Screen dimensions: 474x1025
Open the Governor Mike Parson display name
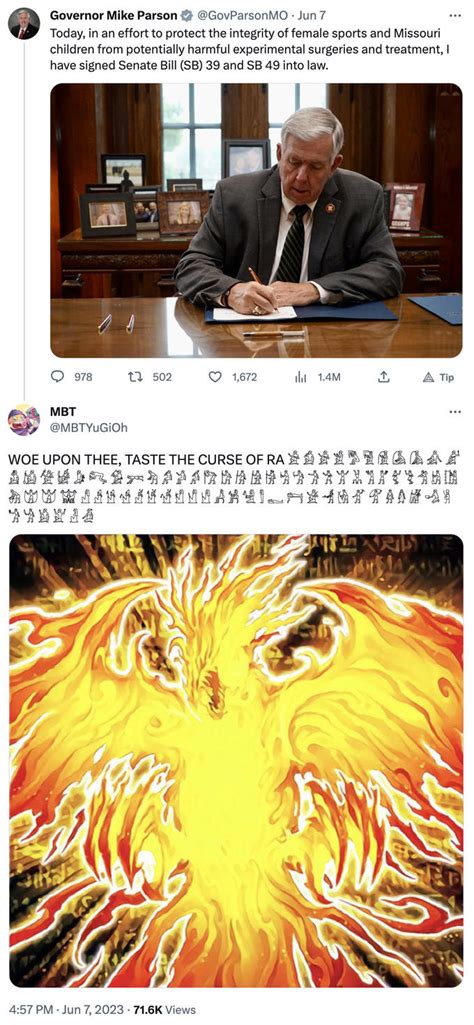coord(114,14)
